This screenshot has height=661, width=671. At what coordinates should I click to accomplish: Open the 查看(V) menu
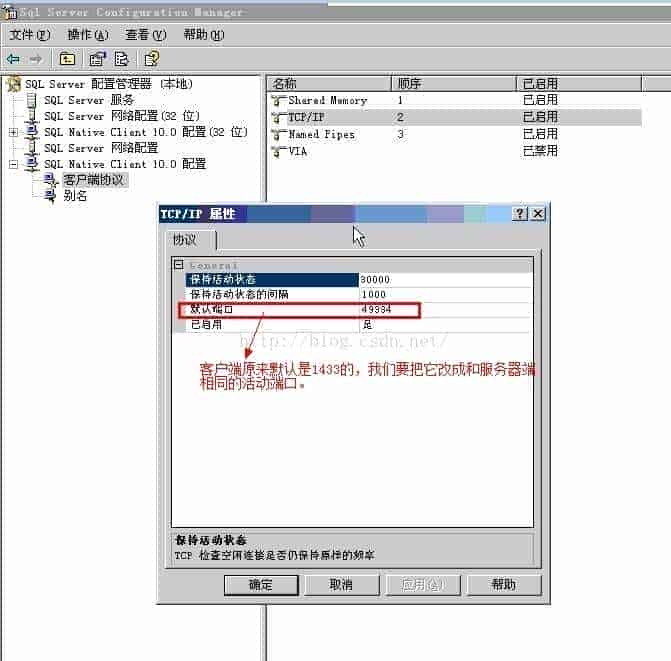(x=145, y=35)
